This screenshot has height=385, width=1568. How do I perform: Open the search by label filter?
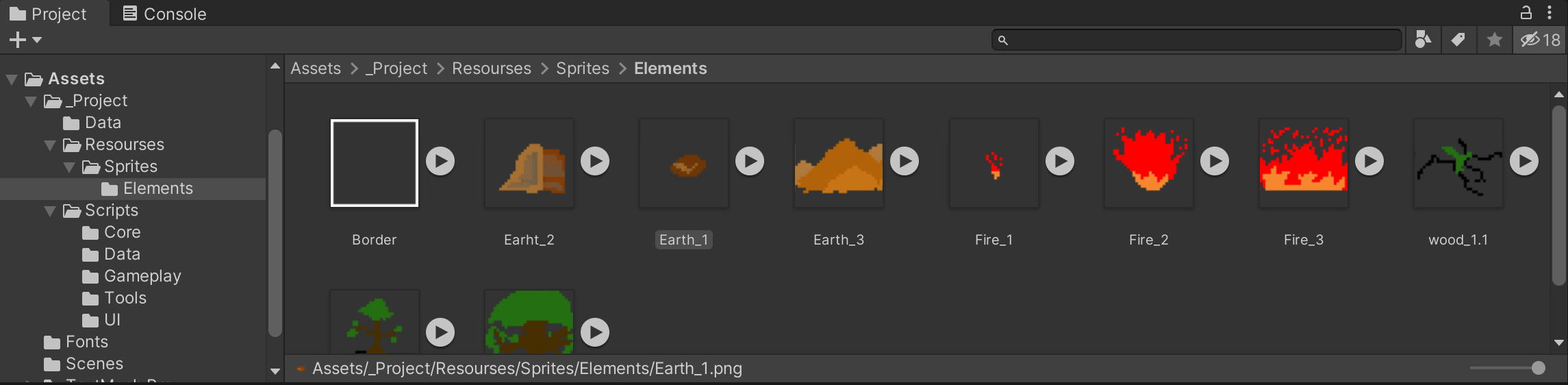[x=1458, y=40]
